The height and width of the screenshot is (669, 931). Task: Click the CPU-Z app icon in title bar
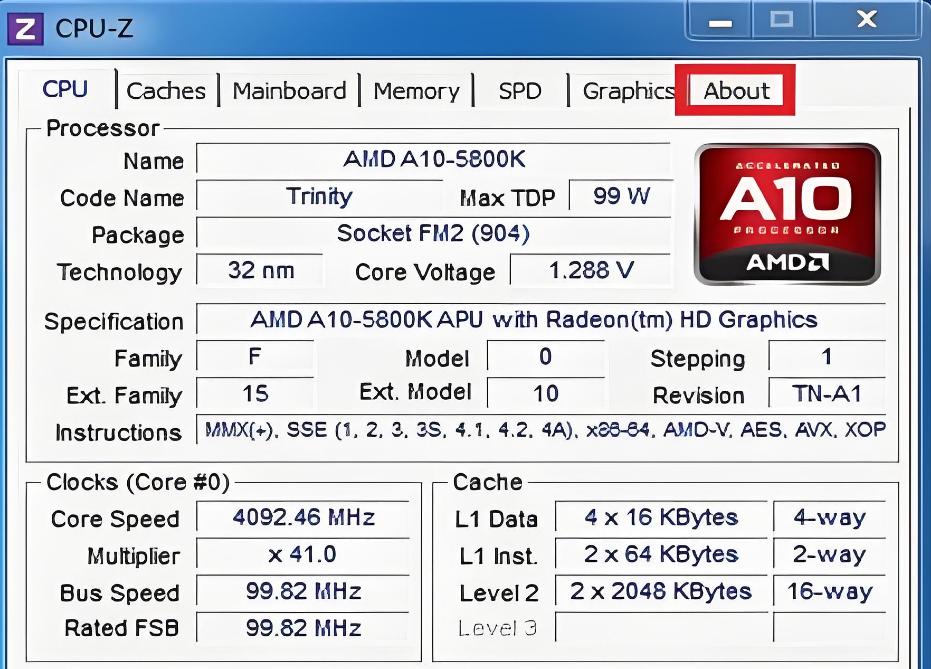(25, 30)
